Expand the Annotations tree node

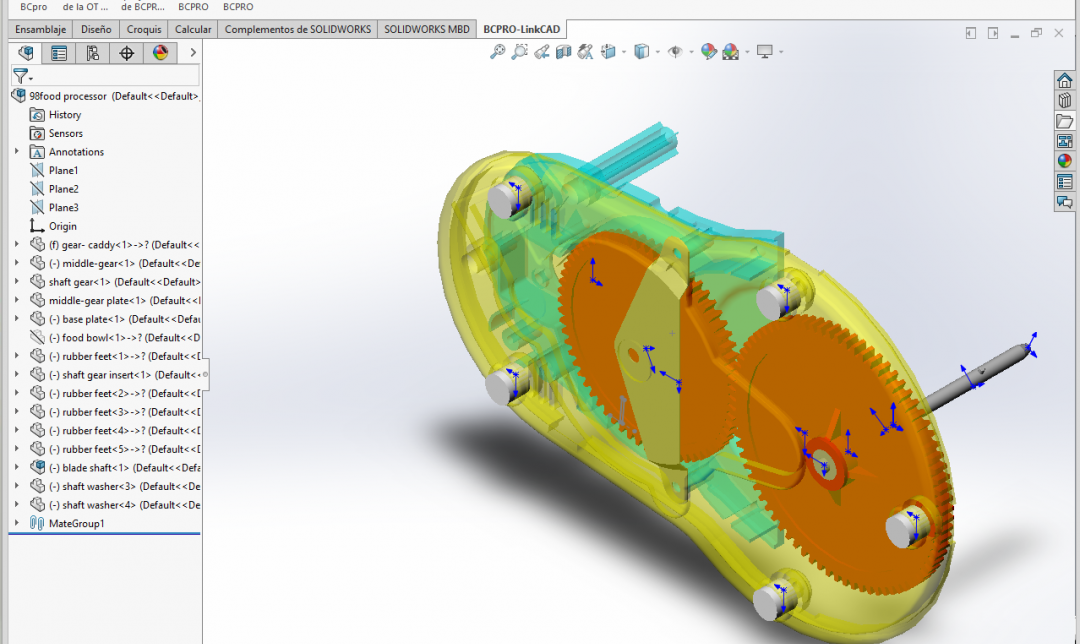(x=17, y=152)
